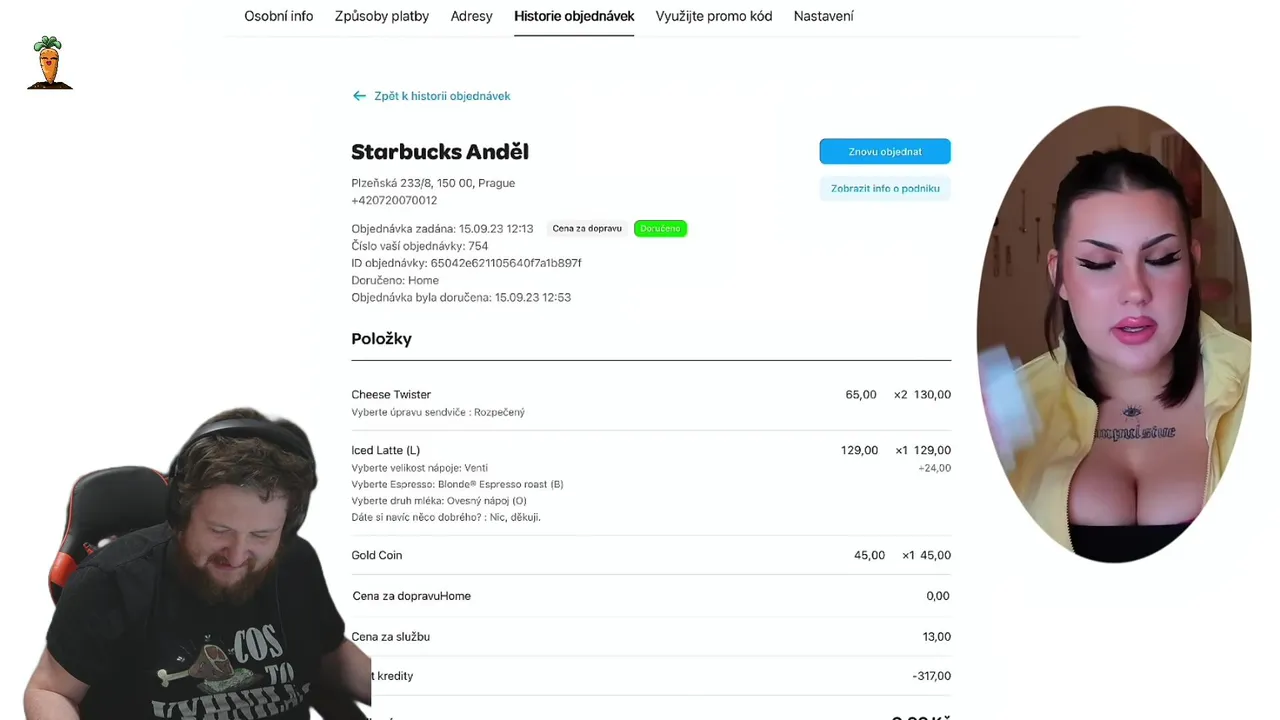Click the green Doručeno status badge
This screenshot has width=1280, height=720.
tap(660, 228)
